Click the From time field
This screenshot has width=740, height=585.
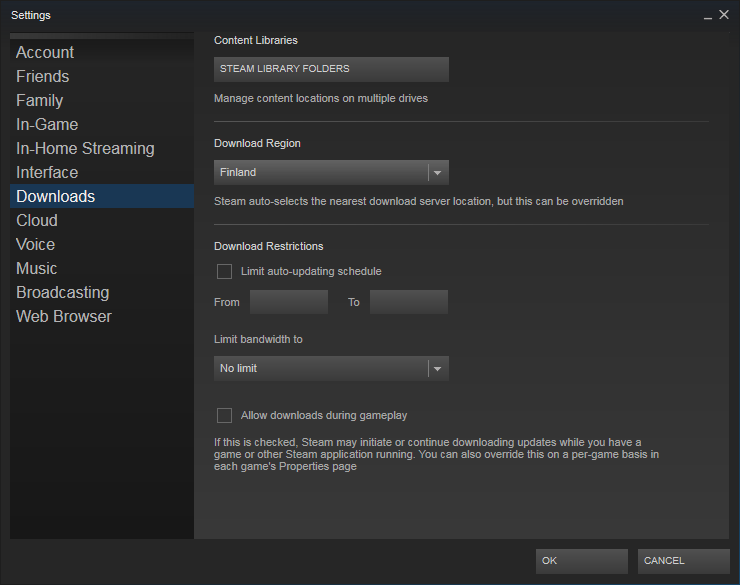(289, 302)
